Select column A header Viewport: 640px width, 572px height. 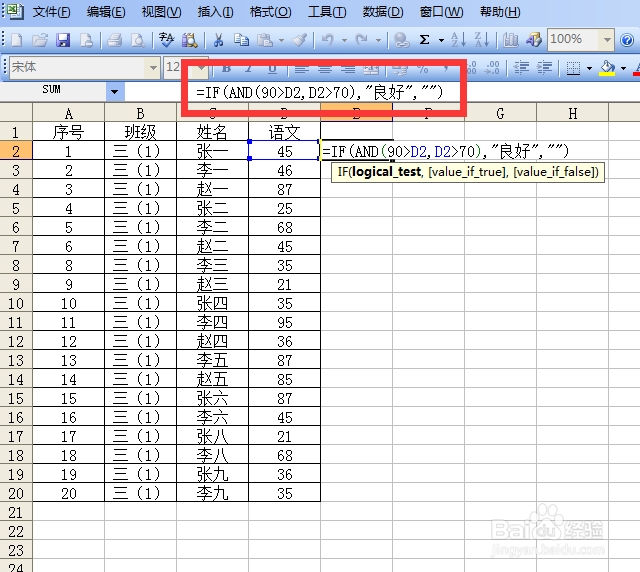pyautogui.click(x=69, y=113)
